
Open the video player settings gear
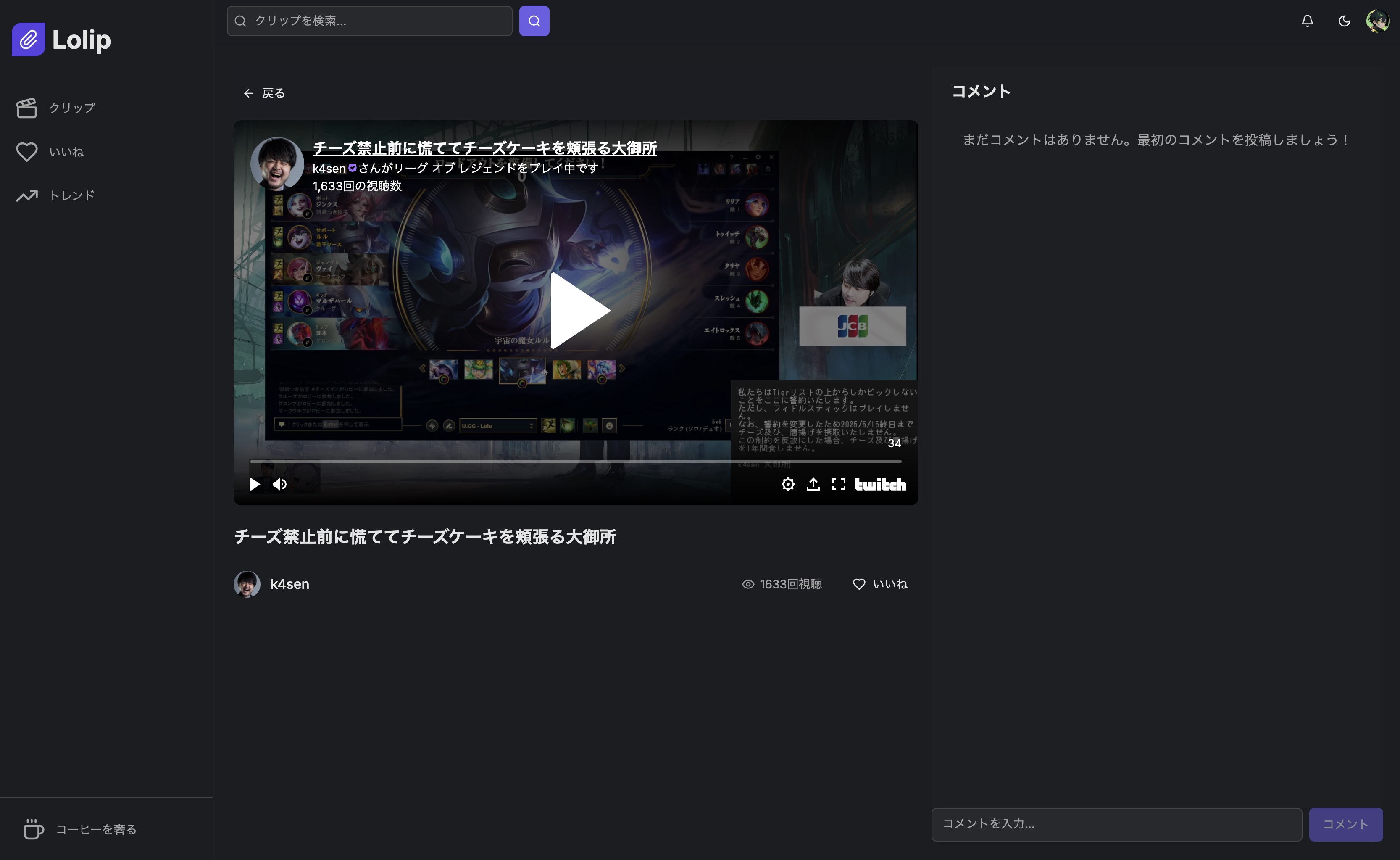[787, 484]
